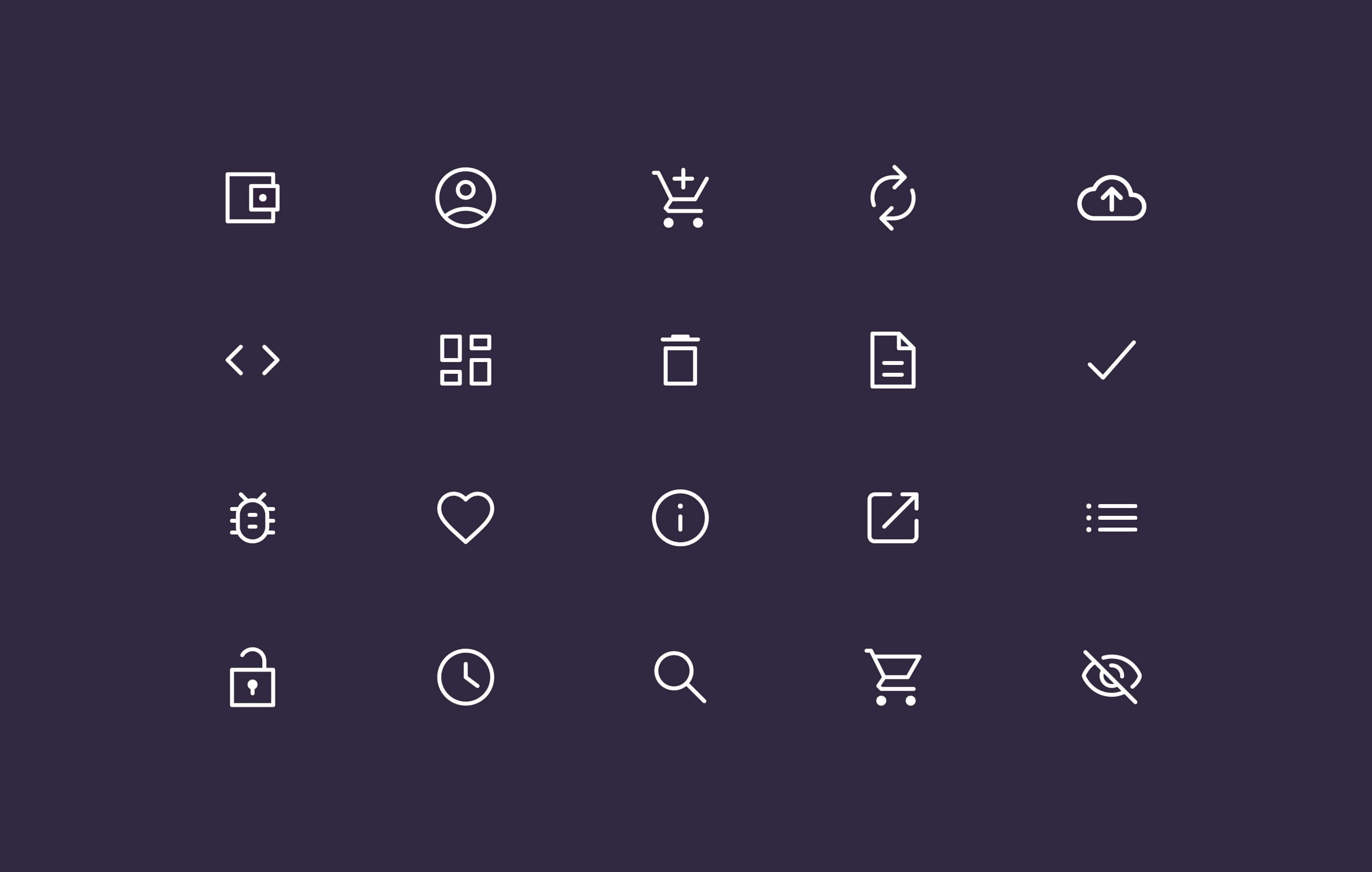The width and height of the screenshot is (1372, 872).
Task: Select the bug insect icon
Action: pos(252,518)
